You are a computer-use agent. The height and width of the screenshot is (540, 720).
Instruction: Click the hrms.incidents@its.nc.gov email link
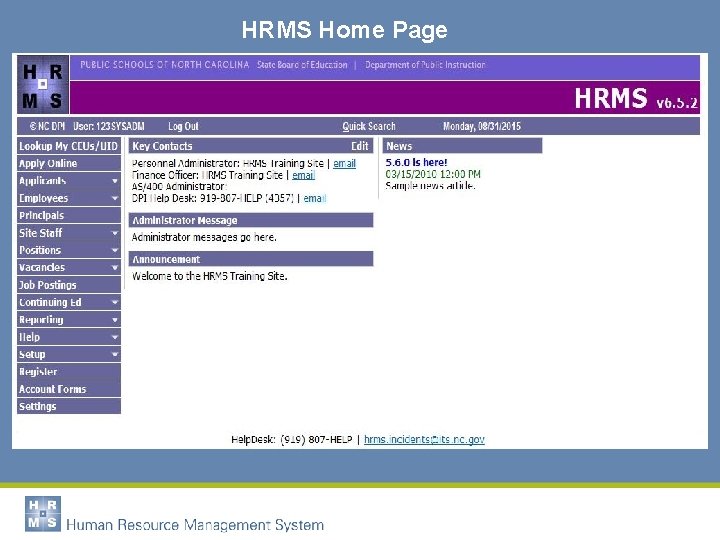[x=424, y=439]
